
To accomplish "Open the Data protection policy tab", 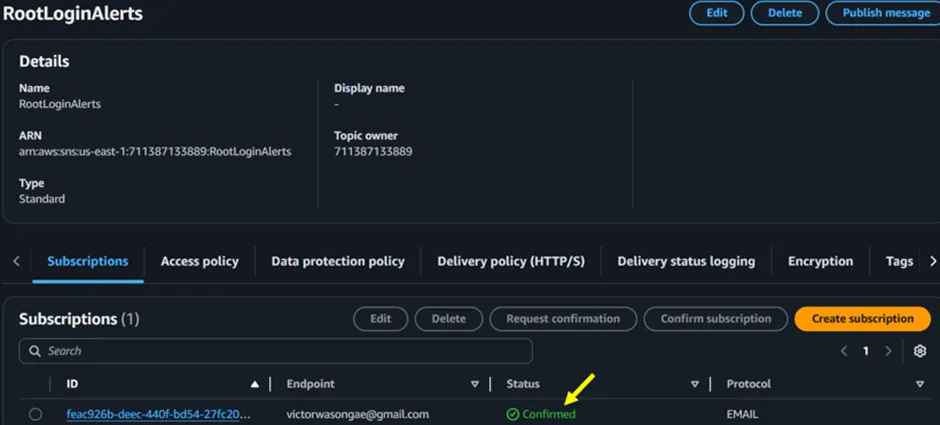I will tap(338, 261).
